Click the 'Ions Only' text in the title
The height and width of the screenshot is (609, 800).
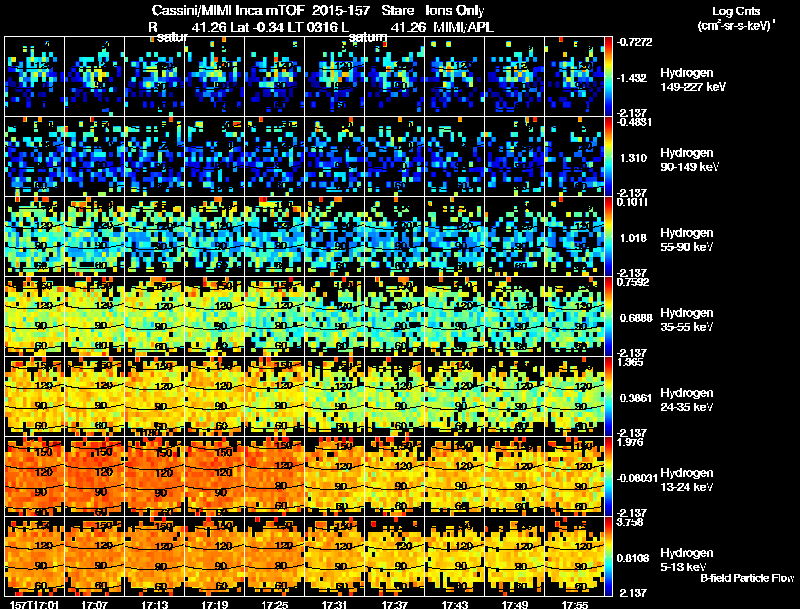coord(455,10)
